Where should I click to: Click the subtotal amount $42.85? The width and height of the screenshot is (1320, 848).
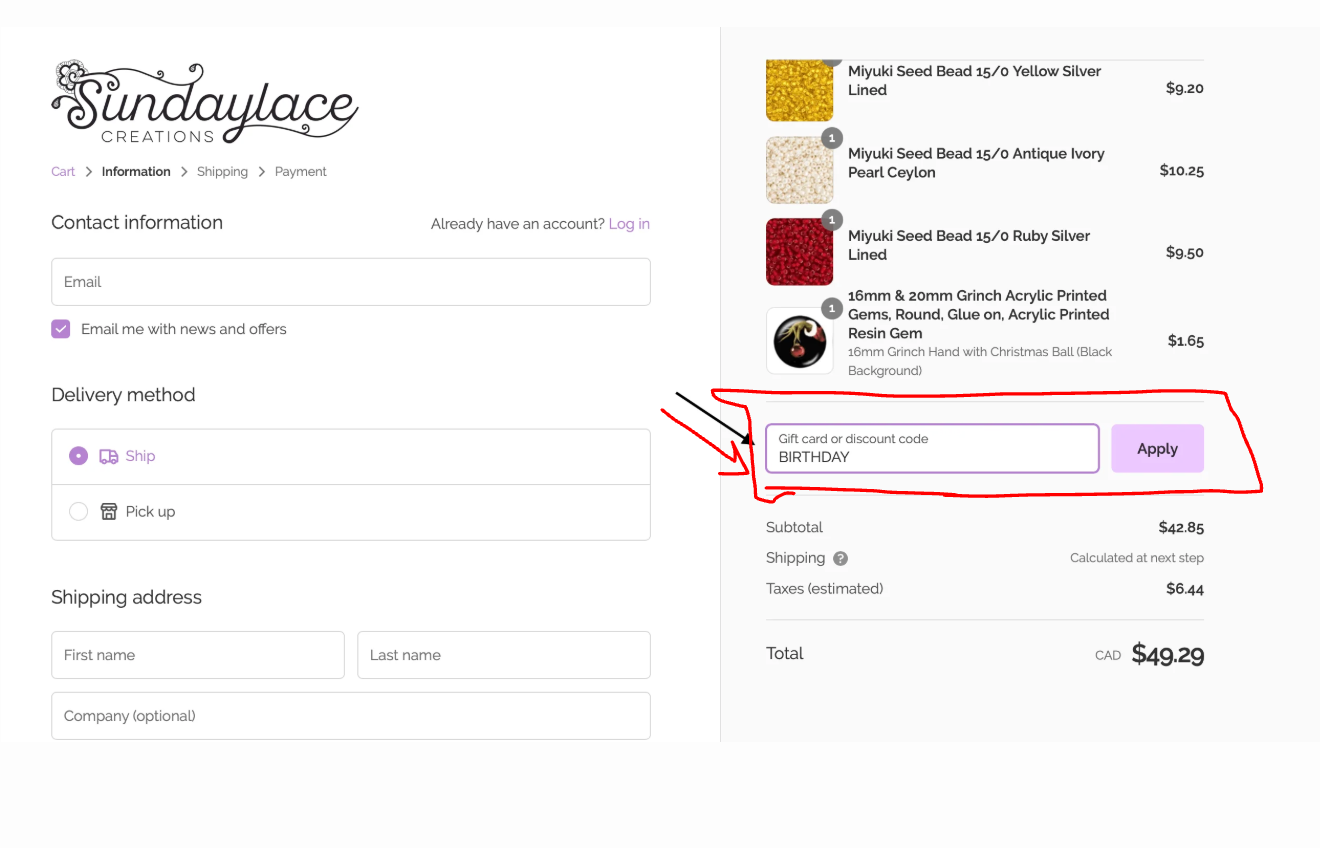[1181, 527]
